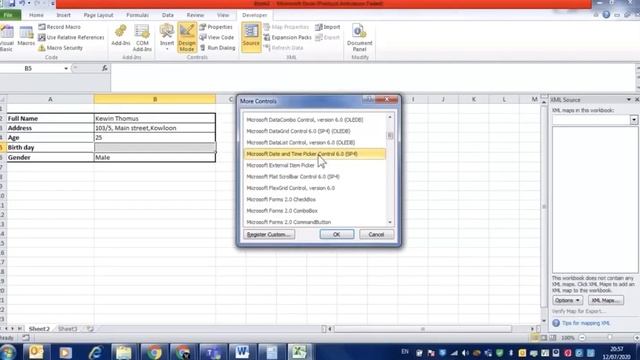Select Microsoft Date and Time Picker Control
The width and height of the screenshot is (640, 360).
pos(314,154)
